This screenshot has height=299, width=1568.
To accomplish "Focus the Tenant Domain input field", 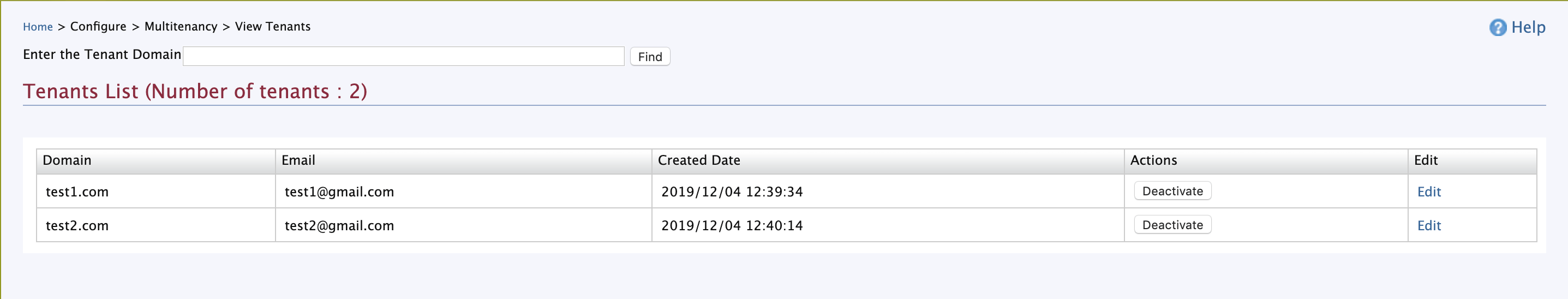I will [x=403, y=56].
